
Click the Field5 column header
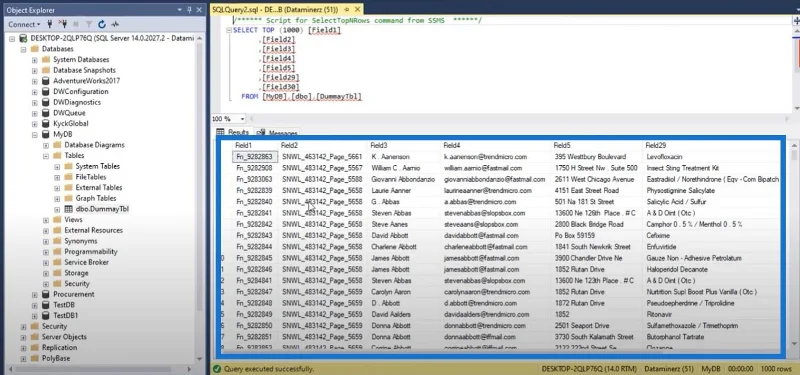pos(597,145)
